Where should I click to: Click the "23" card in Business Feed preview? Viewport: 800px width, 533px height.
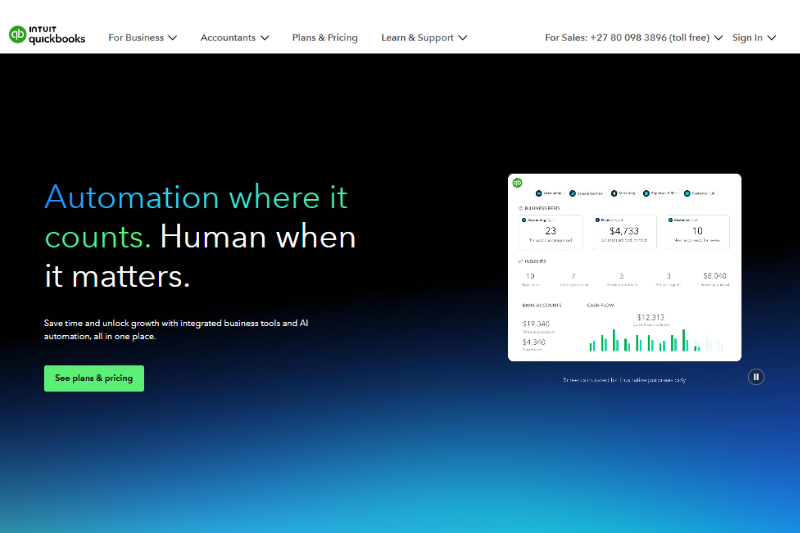[551, 232]
